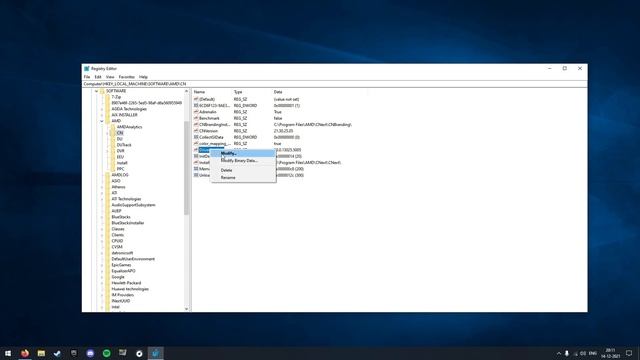Open the Edit menu
Screen dimensions: 640x360
(98, 77)
